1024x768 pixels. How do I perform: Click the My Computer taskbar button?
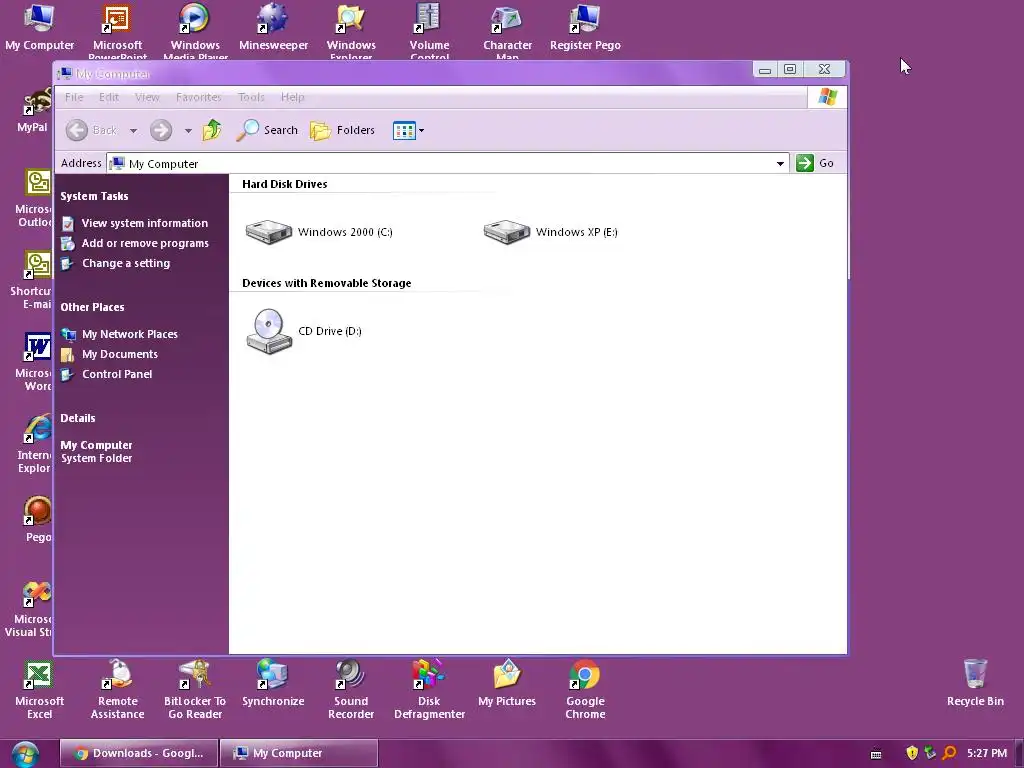click(x=298, y=753)
